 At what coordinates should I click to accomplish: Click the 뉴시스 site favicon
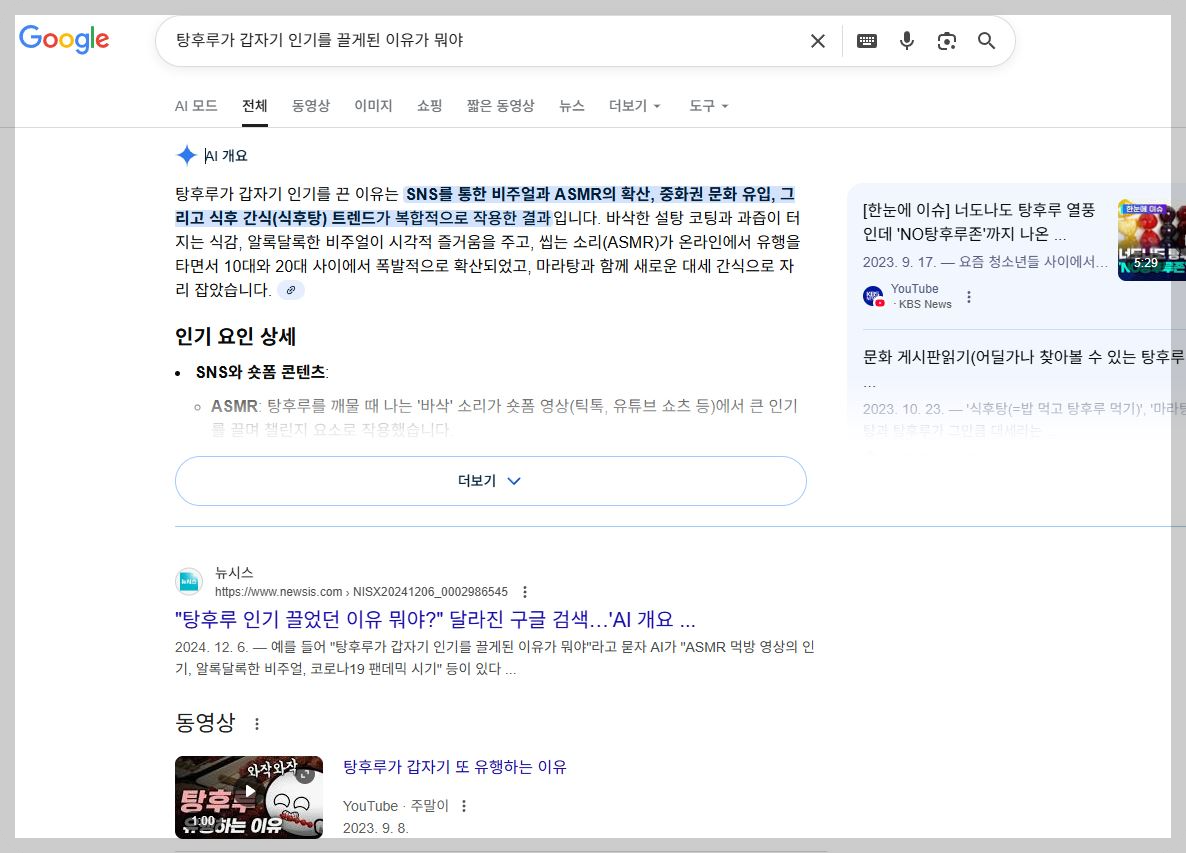189,582
